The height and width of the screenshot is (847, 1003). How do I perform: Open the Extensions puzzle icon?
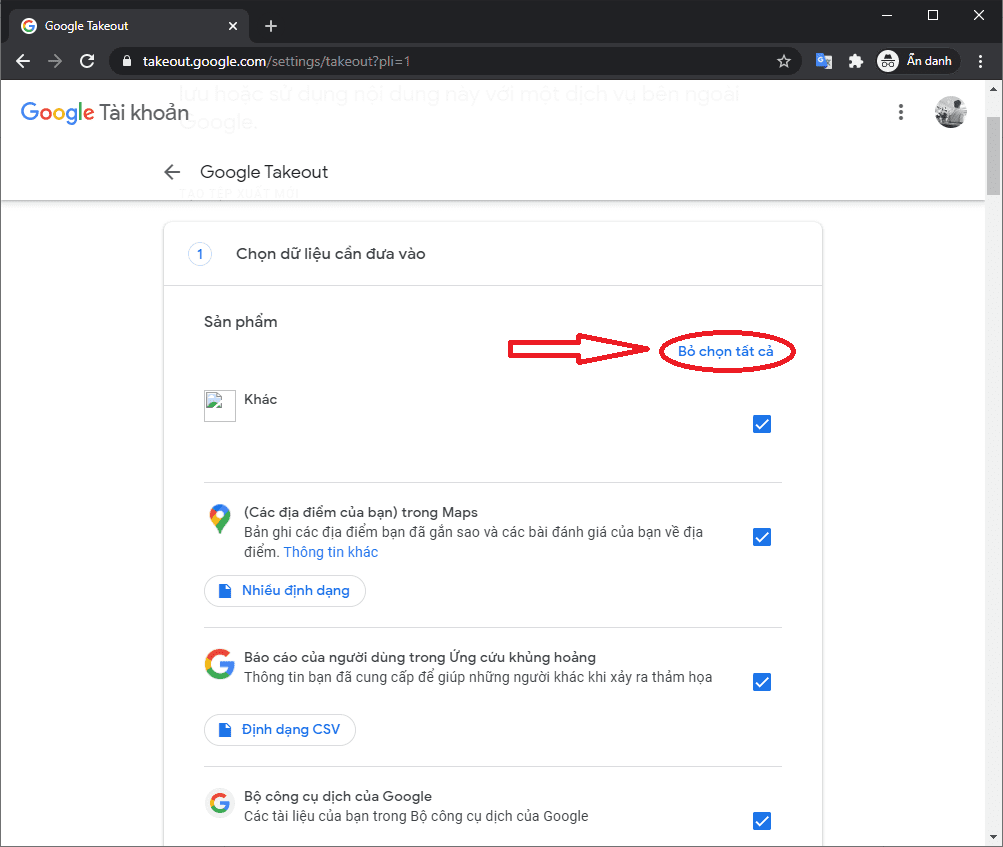tap(855, 61)
